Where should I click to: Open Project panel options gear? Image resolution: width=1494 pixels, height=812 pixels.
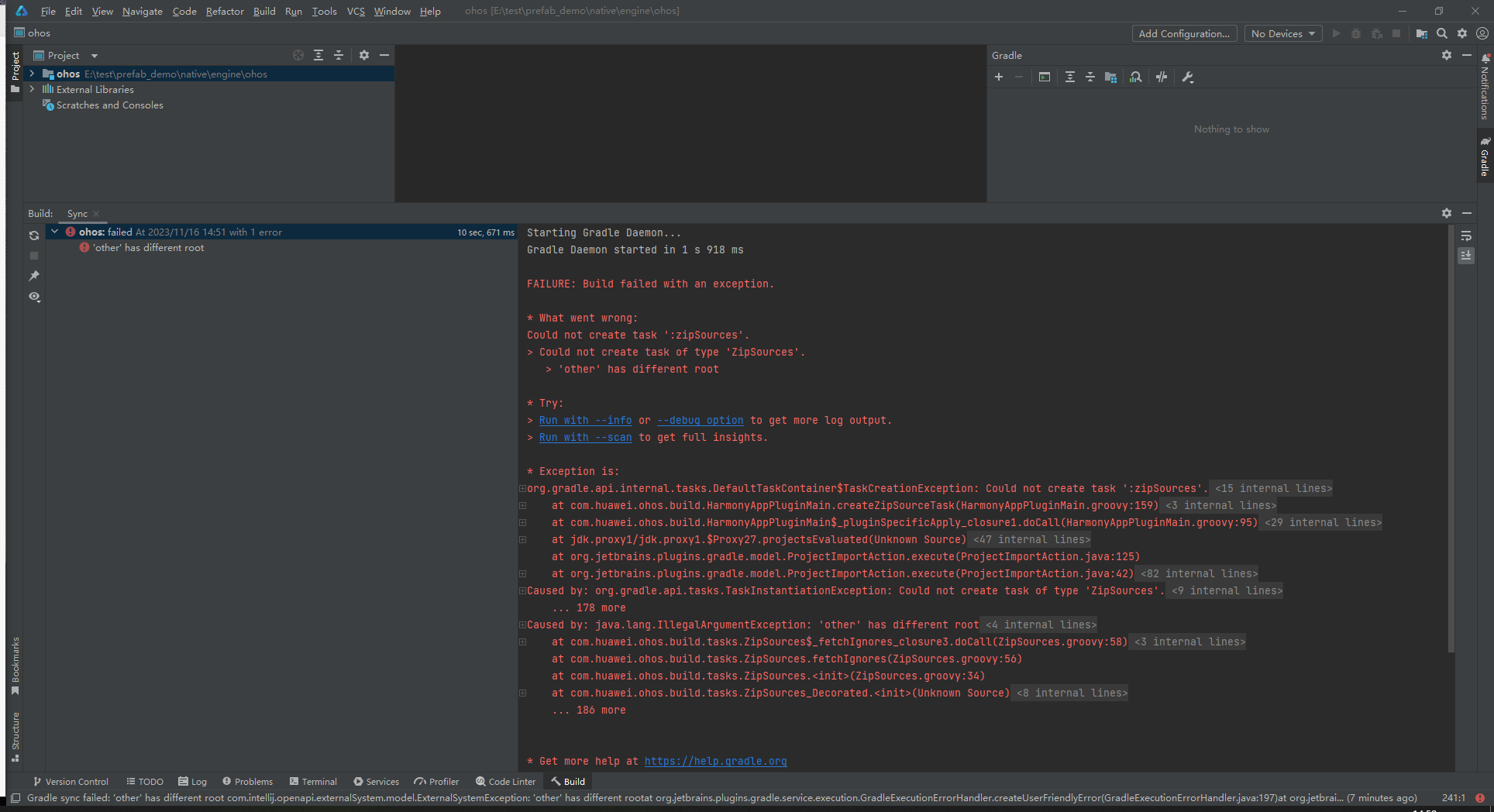364,55
